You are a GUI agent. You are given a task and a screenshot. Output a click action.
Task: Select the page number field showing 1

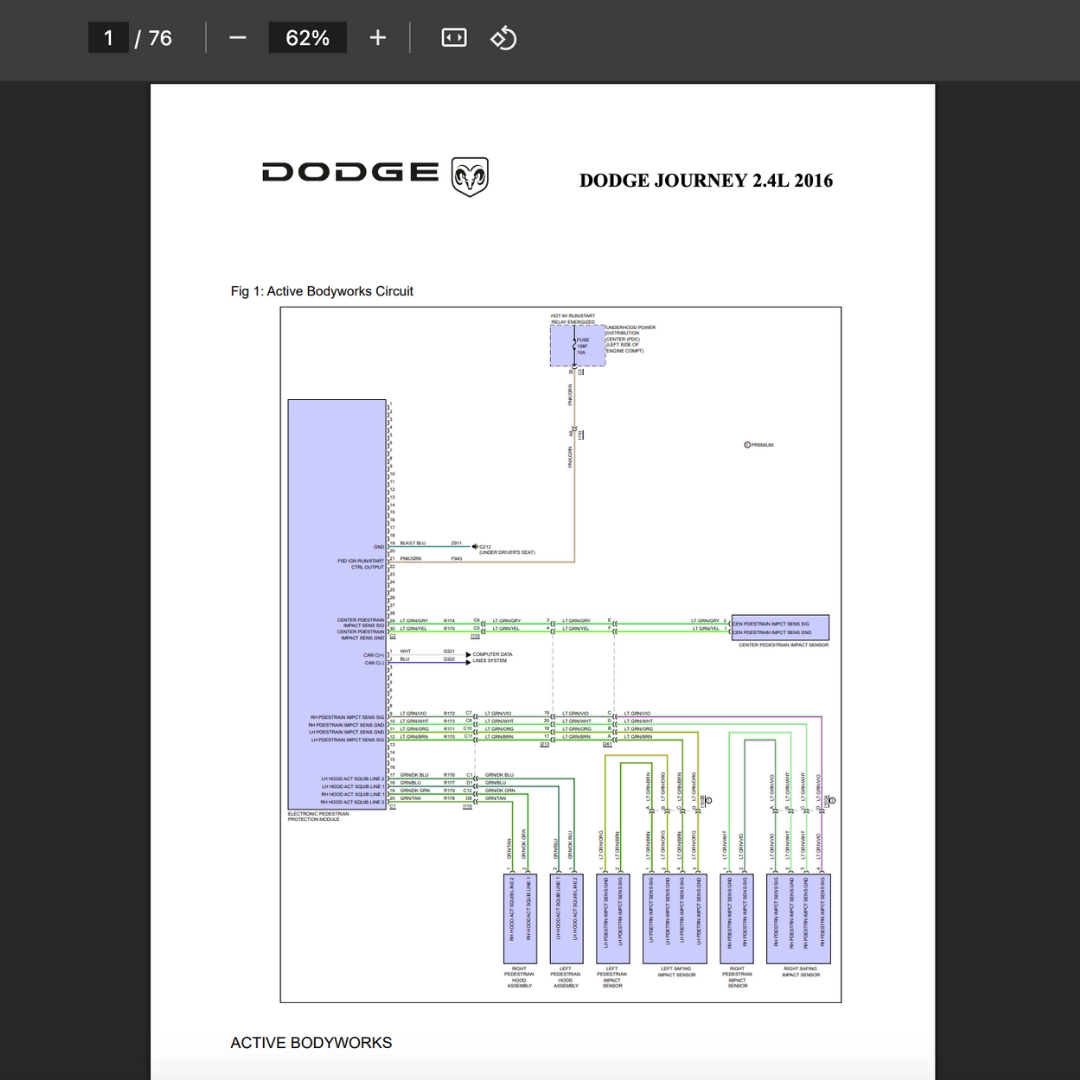[x=108, y=38]
